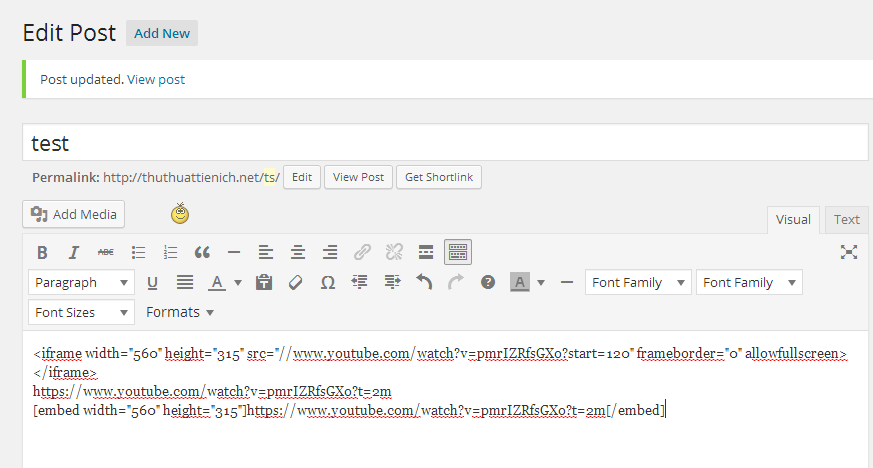Screen dimensions: 873x468
Task: Click the View Post button
Action: tap(359, 177)
